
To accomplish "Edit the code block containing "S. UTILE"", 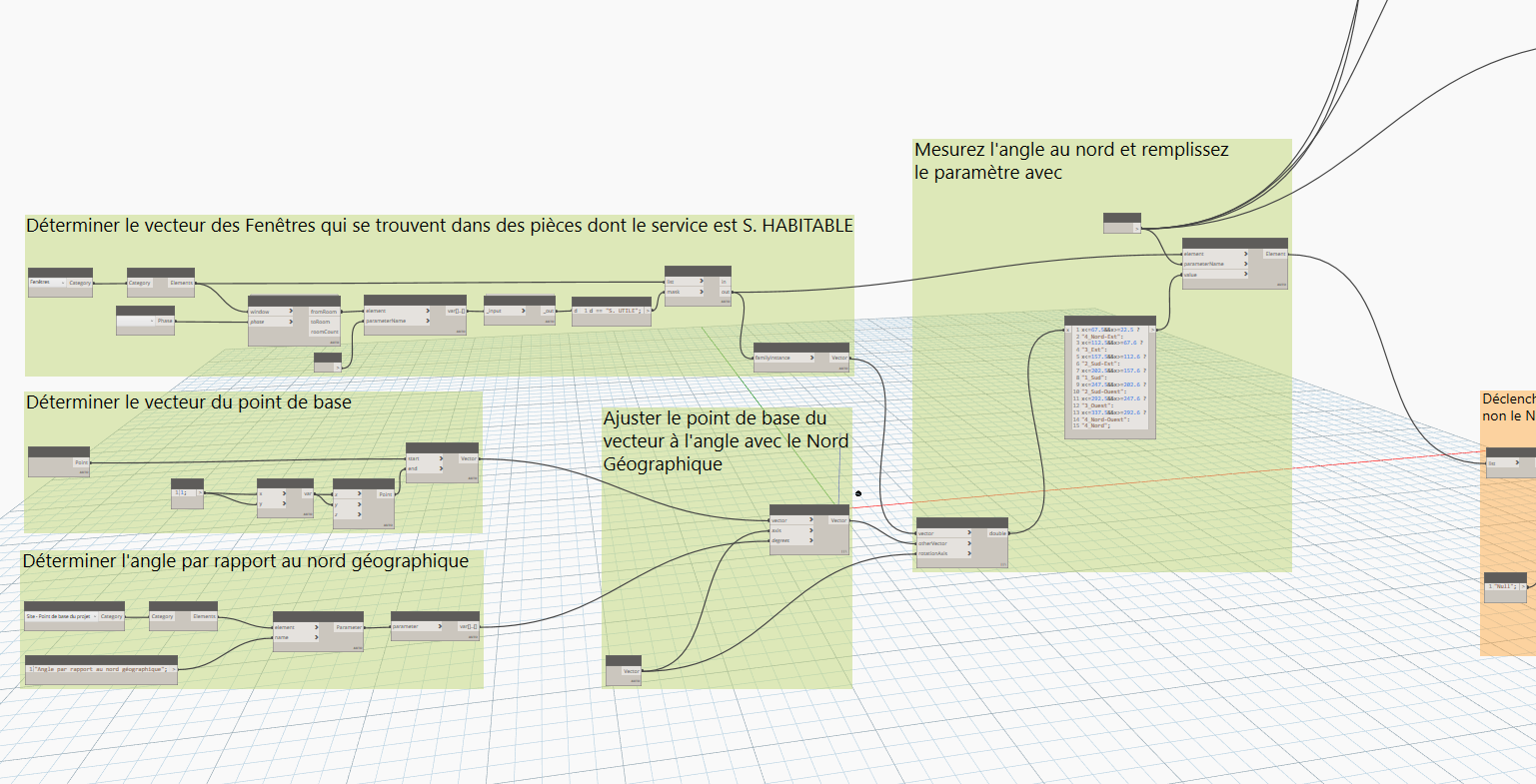I will (x=611, y=311).
